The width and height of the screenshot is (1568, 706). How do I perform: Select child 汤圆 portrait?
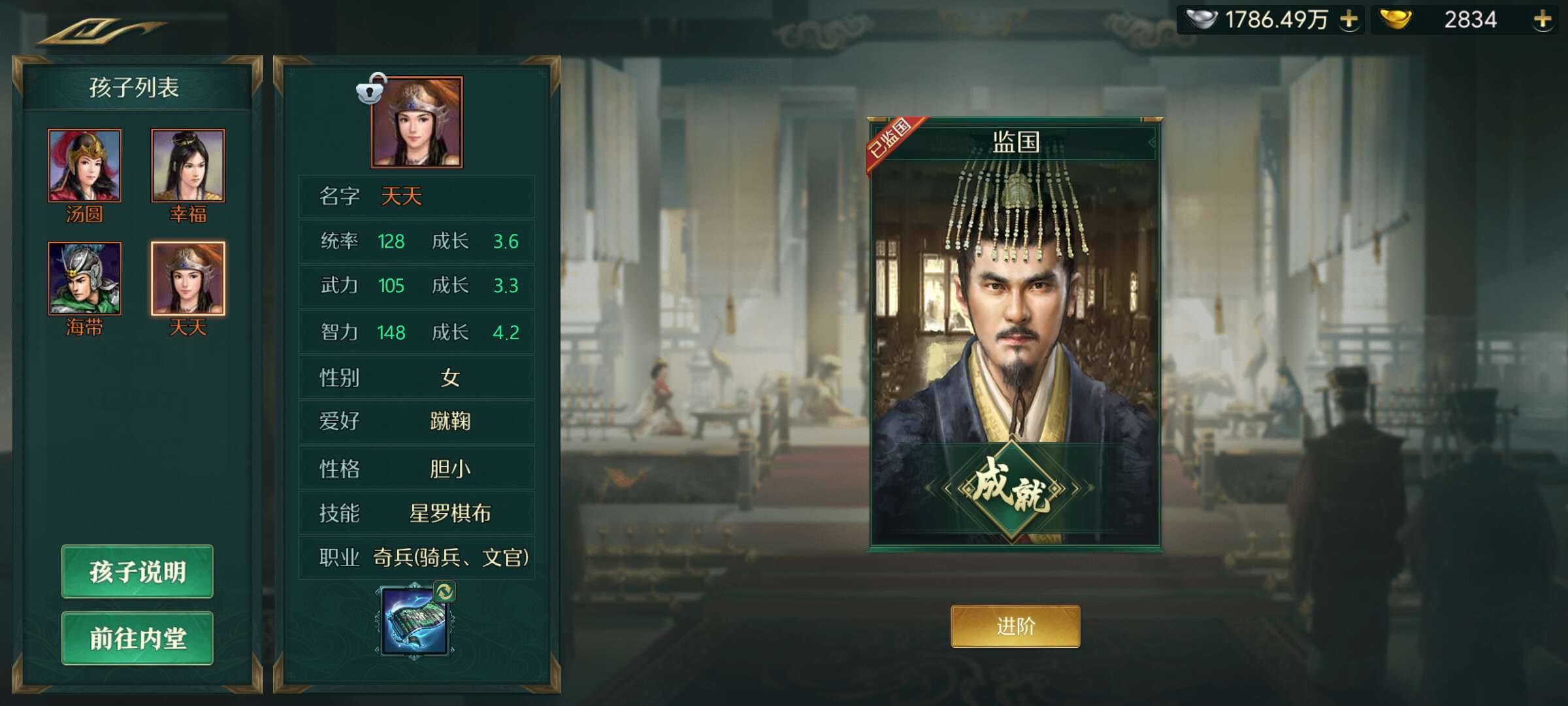[x=84, y=165]
